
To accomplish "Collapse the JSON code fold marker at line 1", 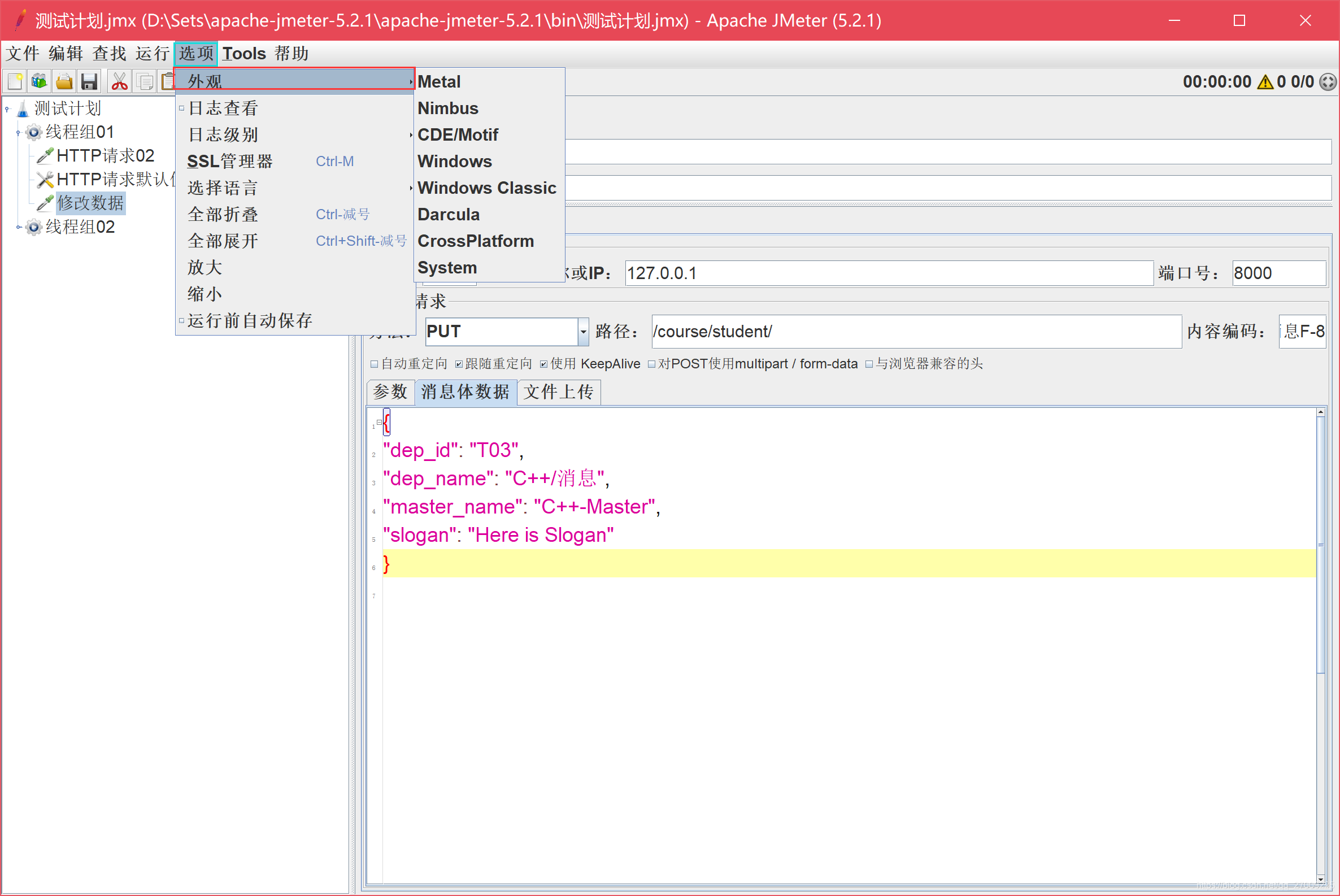I will click(x=379, y=422).
